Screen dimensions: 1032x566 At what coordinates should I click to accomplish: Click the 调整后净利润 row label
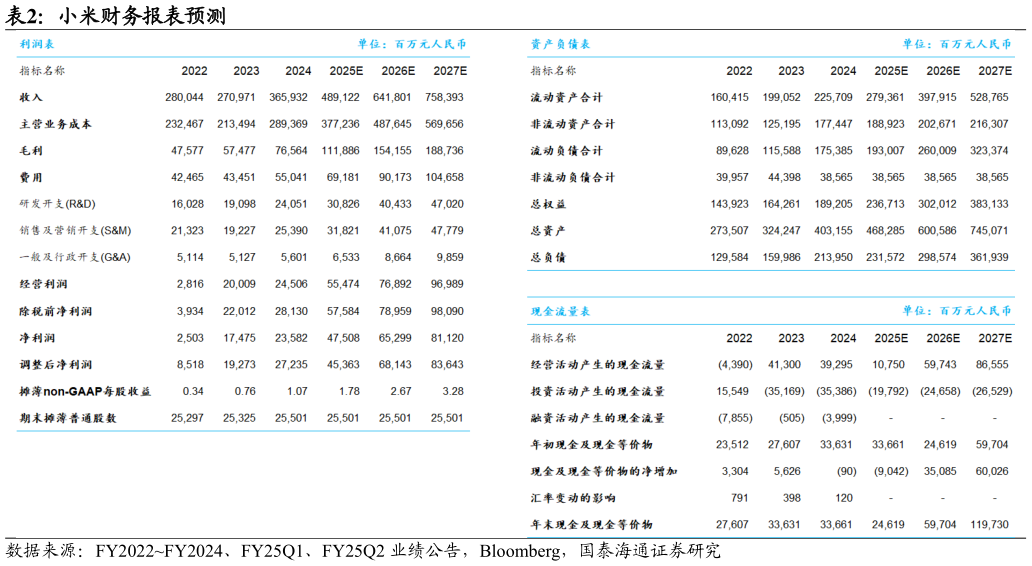[55, 365]
